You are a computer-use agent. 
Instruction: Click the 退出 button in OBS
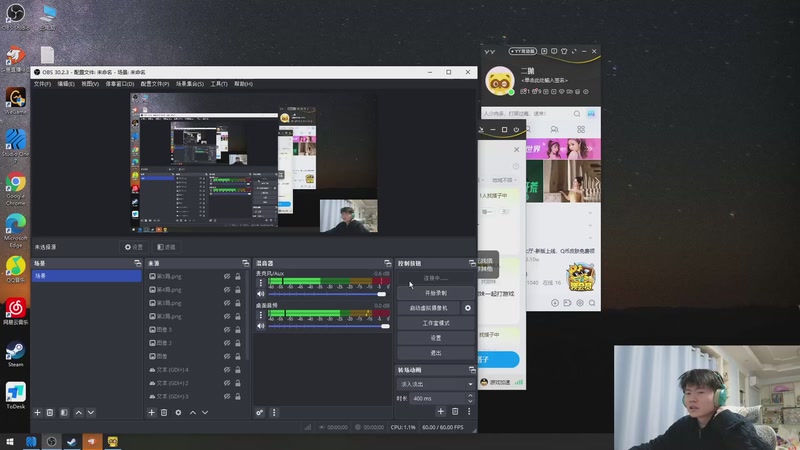(x=436, y=353)
